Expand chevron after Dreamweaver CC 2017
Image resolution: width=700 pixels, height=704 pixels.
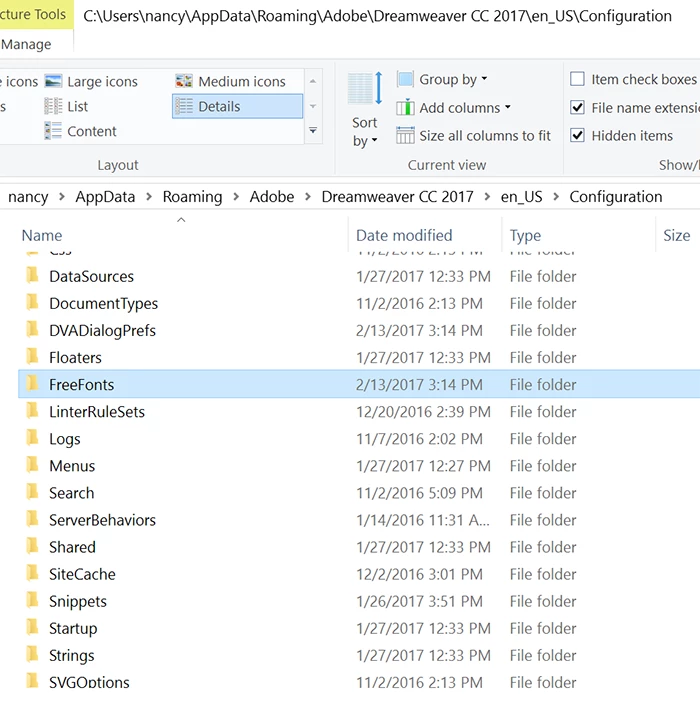[487, 197]
